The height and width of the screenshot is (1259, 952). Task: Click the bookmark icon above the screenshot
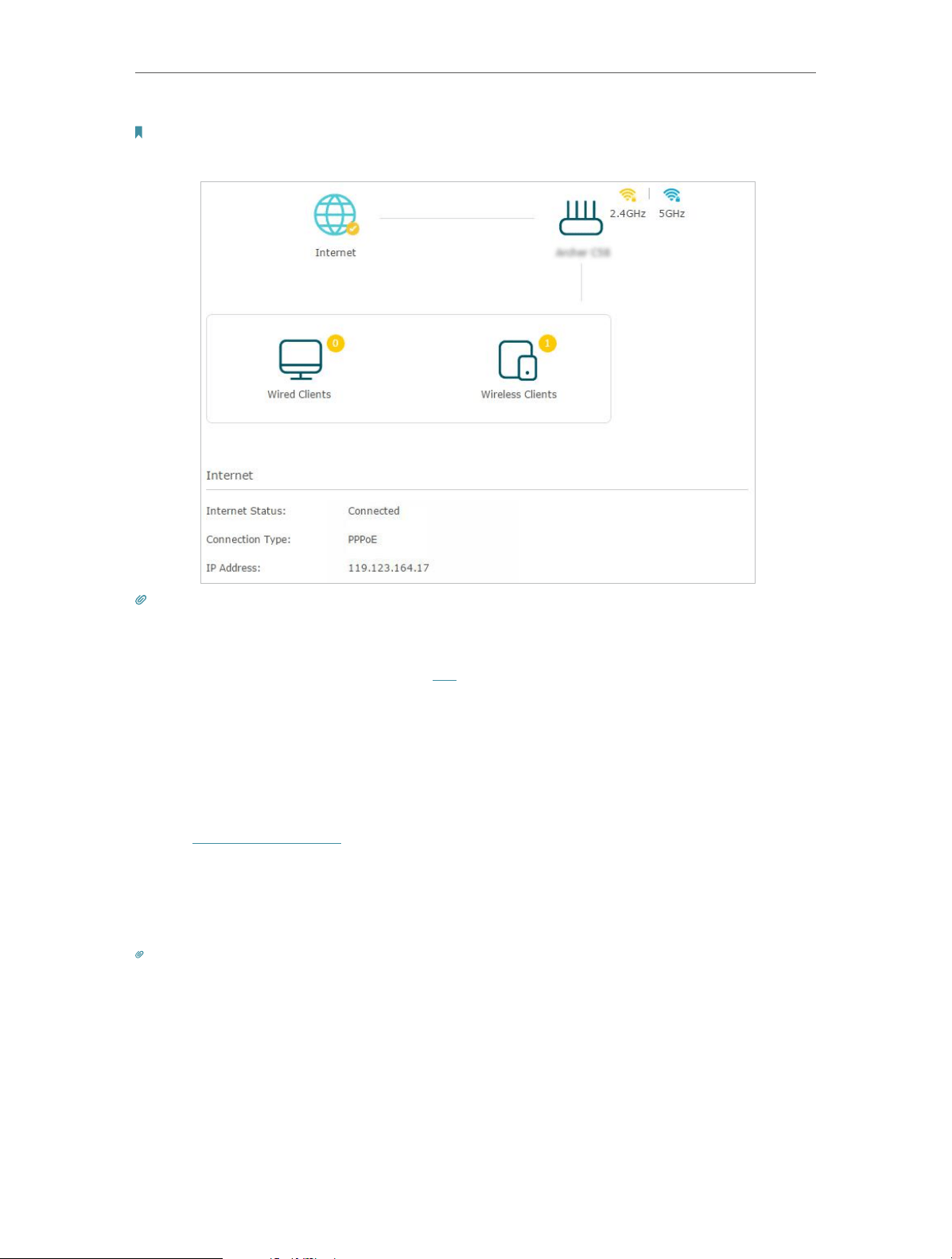point(138,132)
